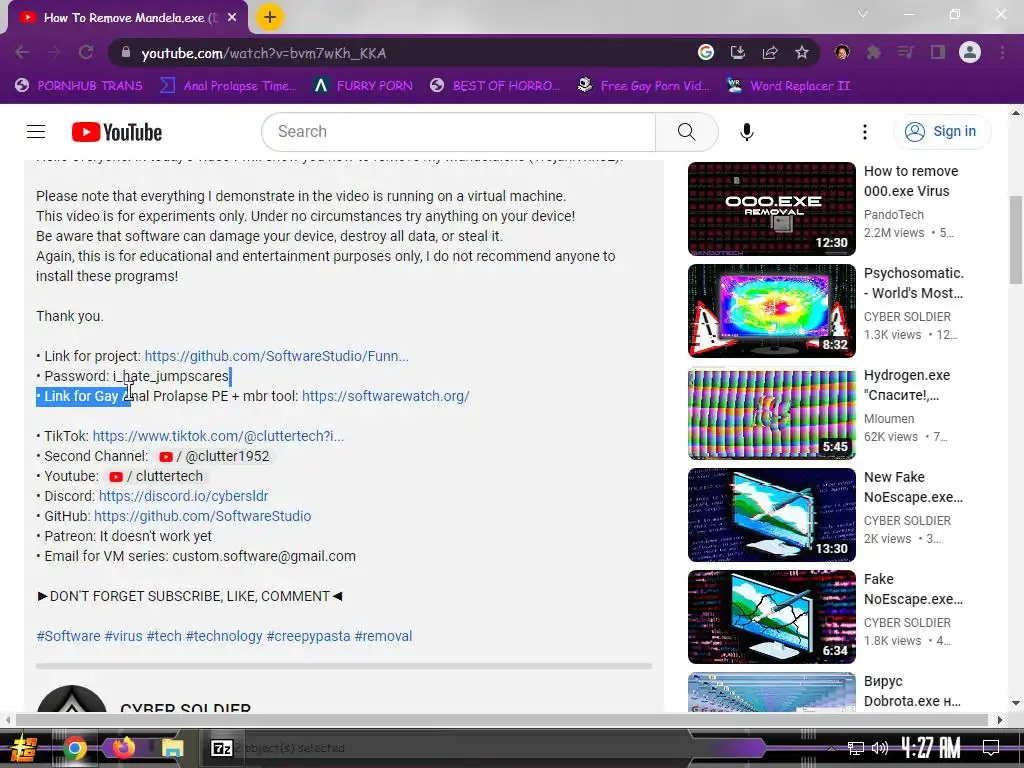The image size is (1024, 768).
Task: Click the horizontal scrollbar right arrow
Action: 1000,720
